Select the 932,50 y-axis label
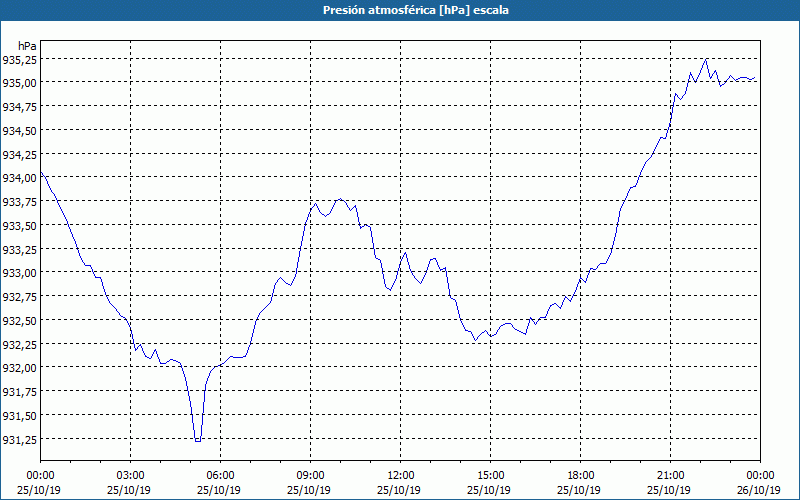This screenshot has width=800, height=500. pyautogui.click(x=19, y=321)
